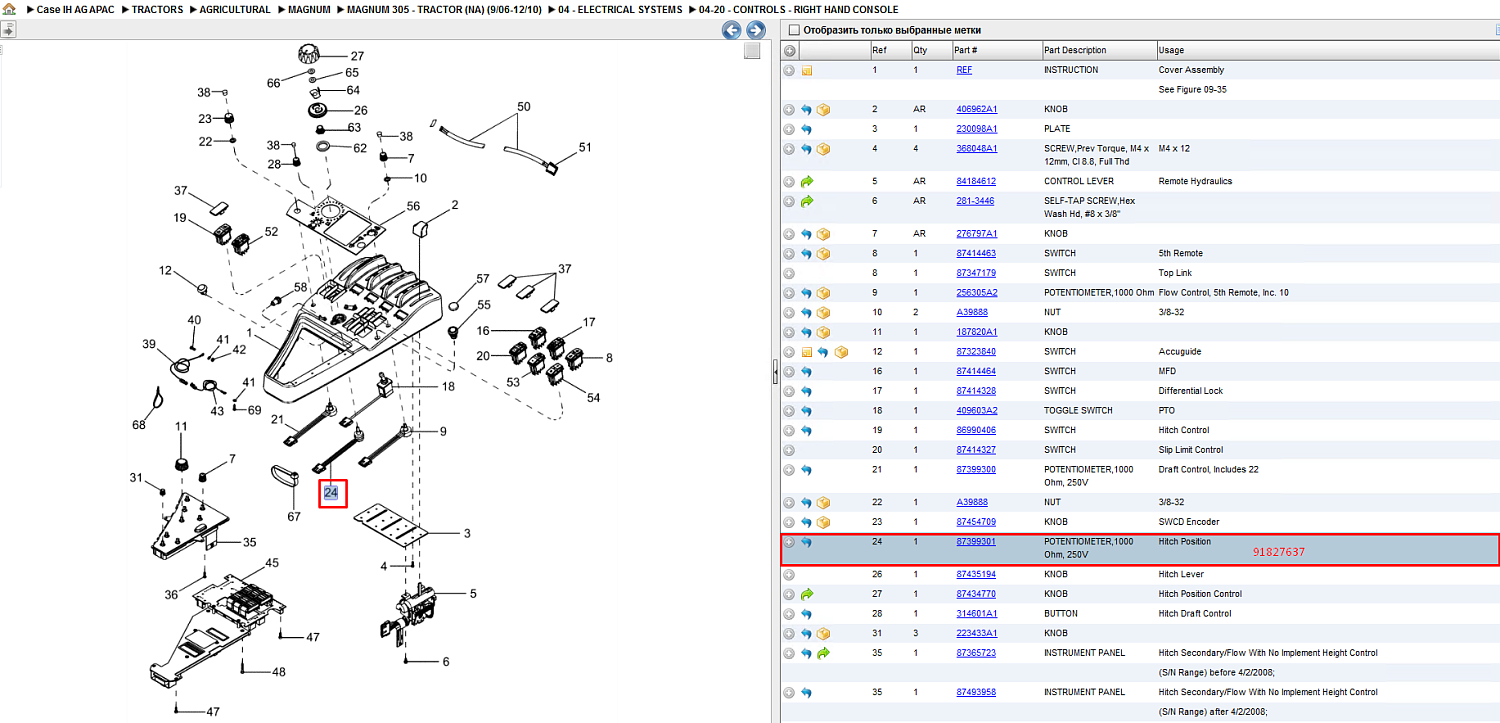Open the MAGNUM breadcrumb
Image resolution: width=1500 pixels, height=723 pixels.
pos(309,9)
